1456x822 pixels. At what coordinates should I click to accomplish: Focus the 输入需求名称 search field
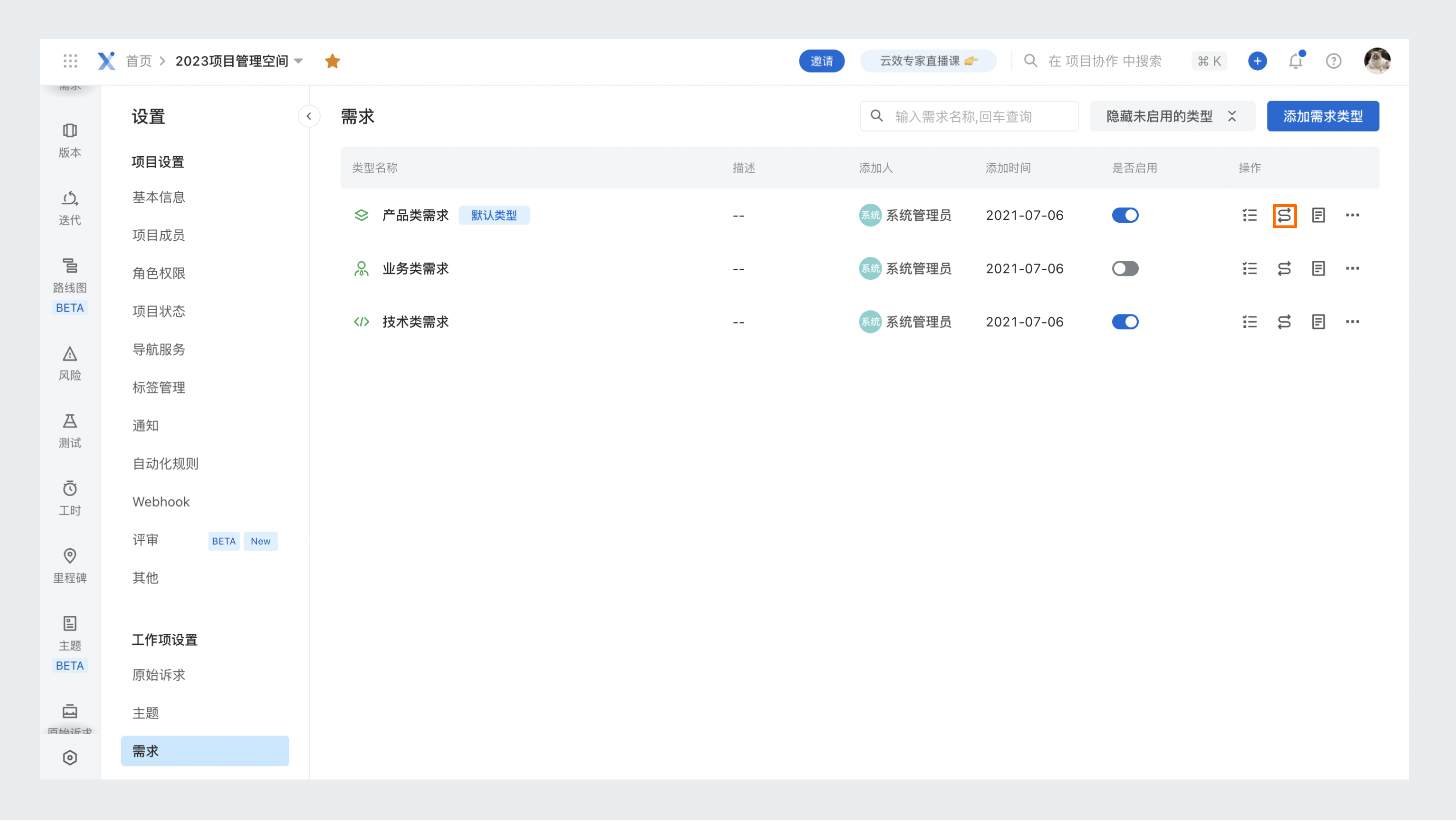click(969, 117)
